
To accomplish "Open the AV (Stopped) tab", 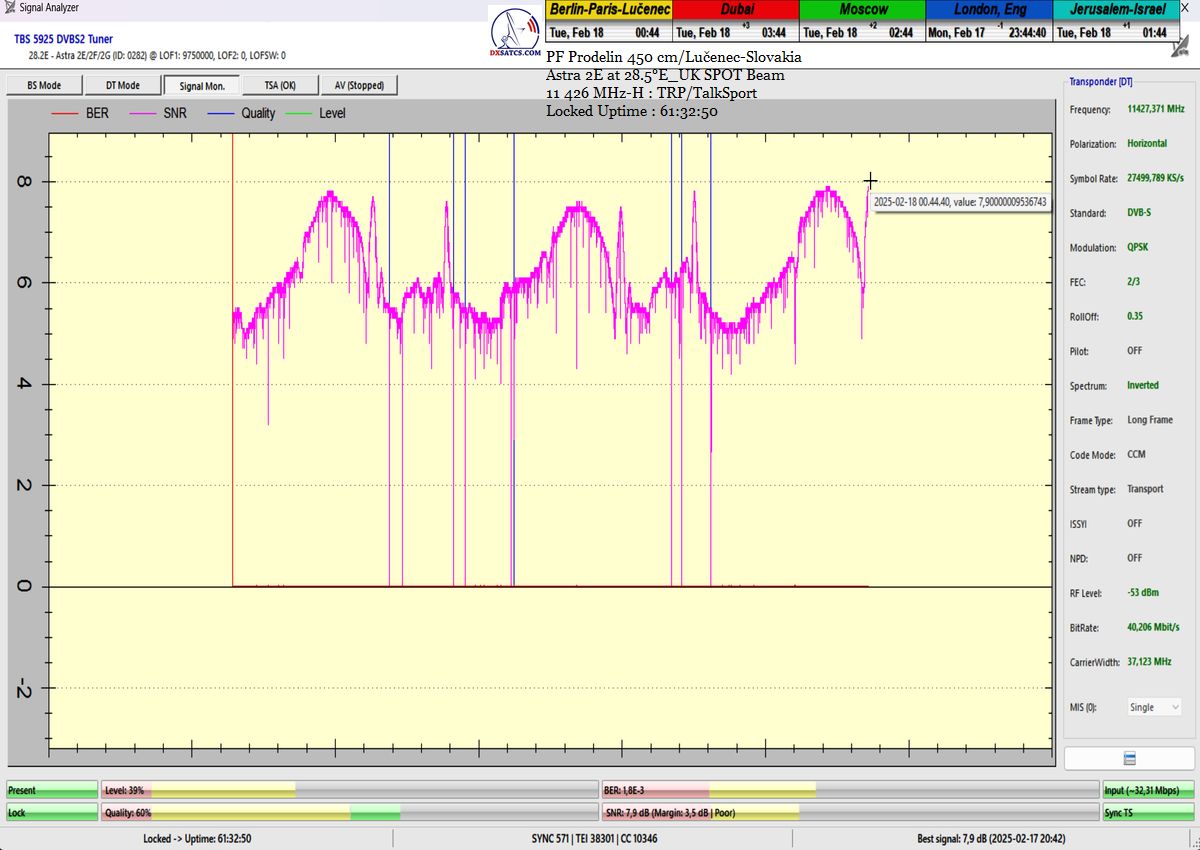I will click(x=359, y=86).
